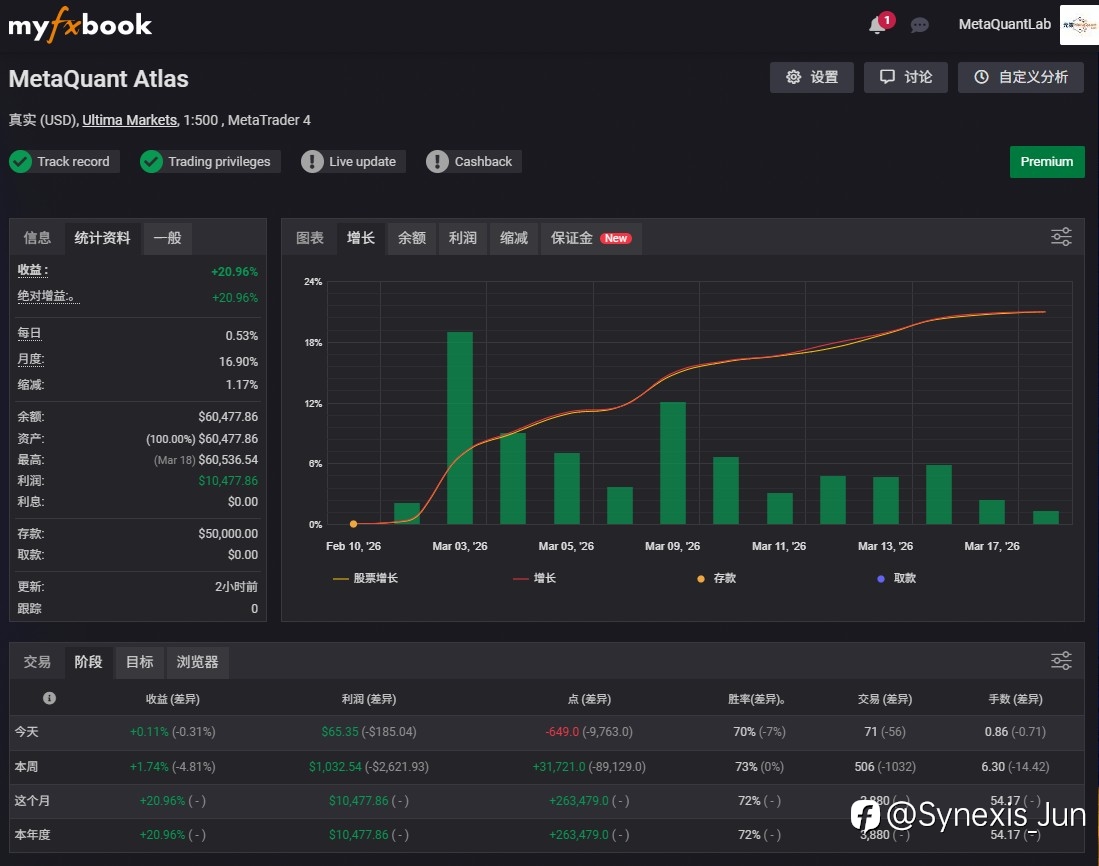Viewport: 1099px width, 866px height.
Task: Select the 缩减 drawdown tab
Action: (x=514, y=238)
